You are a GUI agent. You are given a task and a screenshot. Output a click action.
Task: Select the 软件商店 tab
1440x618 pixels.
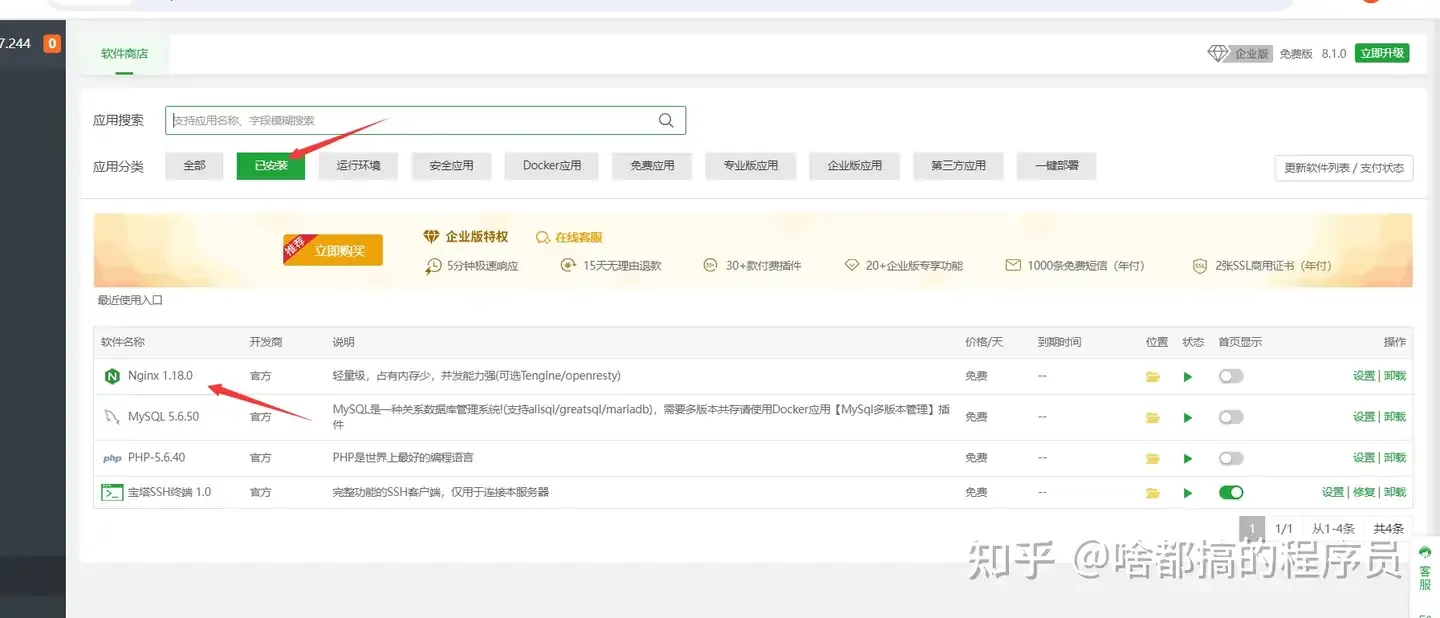pos(123,55)
